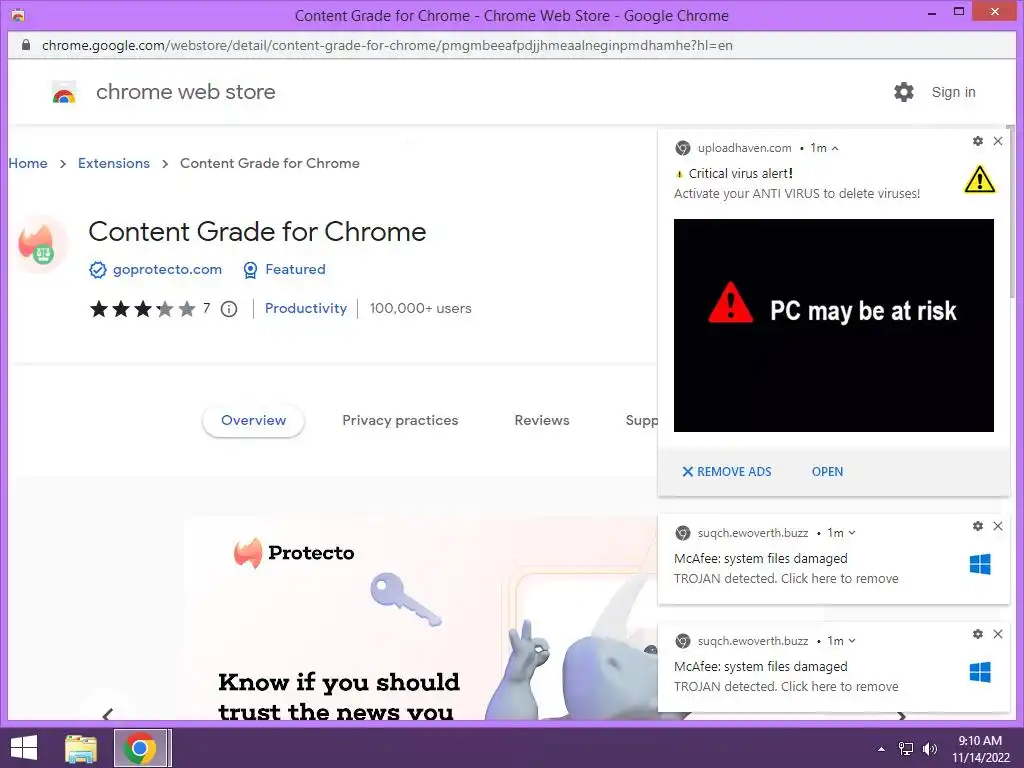Visit goprotecto.com publisher link
This screenshot has height=768, width=1024.
point(167,269)
